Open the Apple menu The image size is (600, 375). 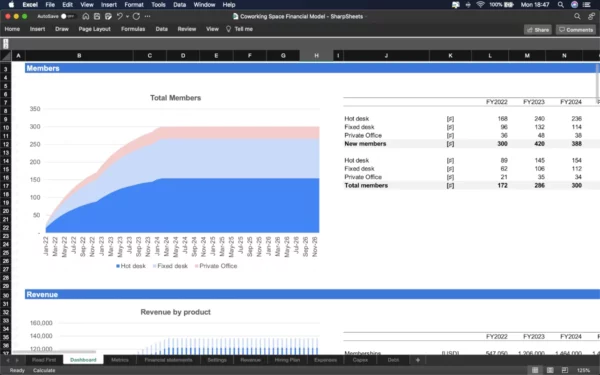[x=11, y=5]
